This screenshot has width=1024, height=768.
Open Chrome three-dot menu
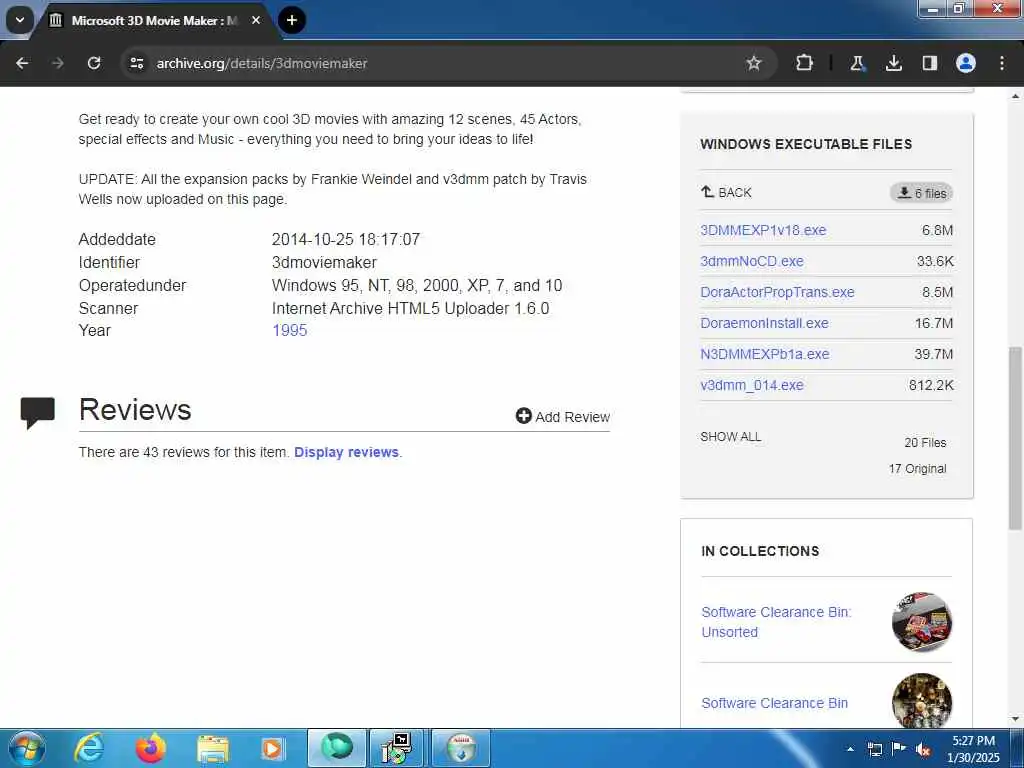click(x=1002, y=63)
